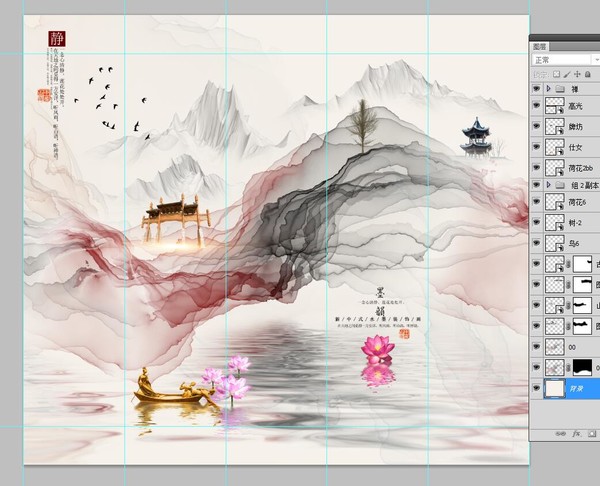Click the 仕女 layer name
600x486 pixels.
pos(576,147)
